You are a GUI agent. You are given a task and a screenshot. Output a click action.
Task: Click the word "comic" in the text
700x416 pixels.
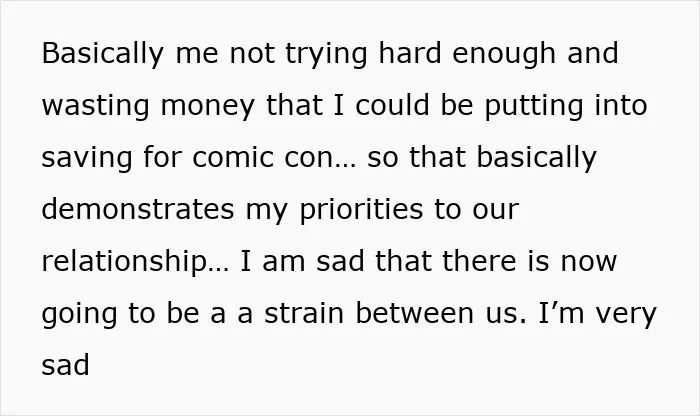233,157
